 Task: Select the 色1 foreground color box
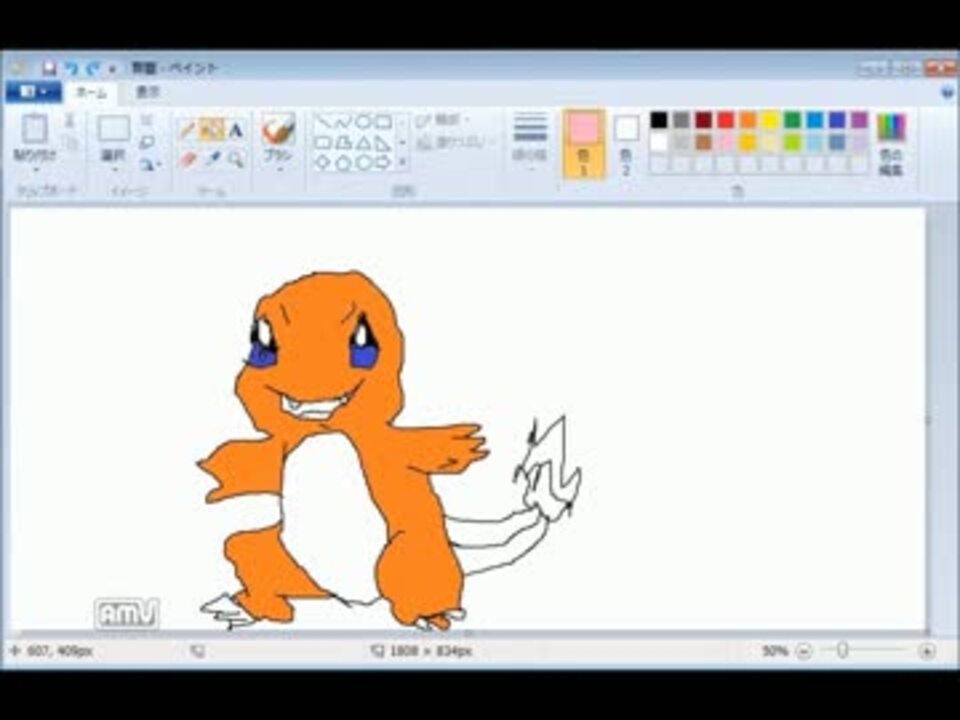583,144
